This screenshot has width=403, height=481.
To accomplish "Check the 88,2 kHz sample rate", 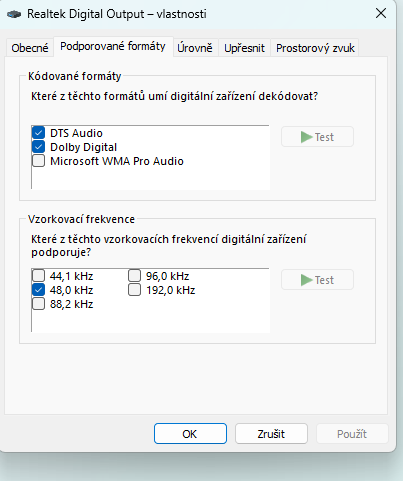I will [x=39, y=304].
